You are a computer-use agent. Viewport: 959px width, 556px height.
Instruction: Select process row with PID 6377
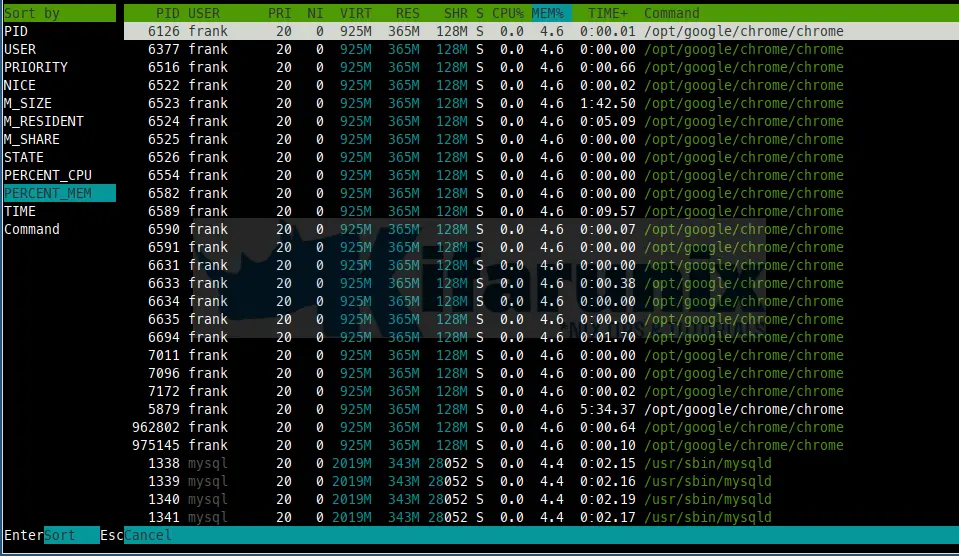[541, 49]
